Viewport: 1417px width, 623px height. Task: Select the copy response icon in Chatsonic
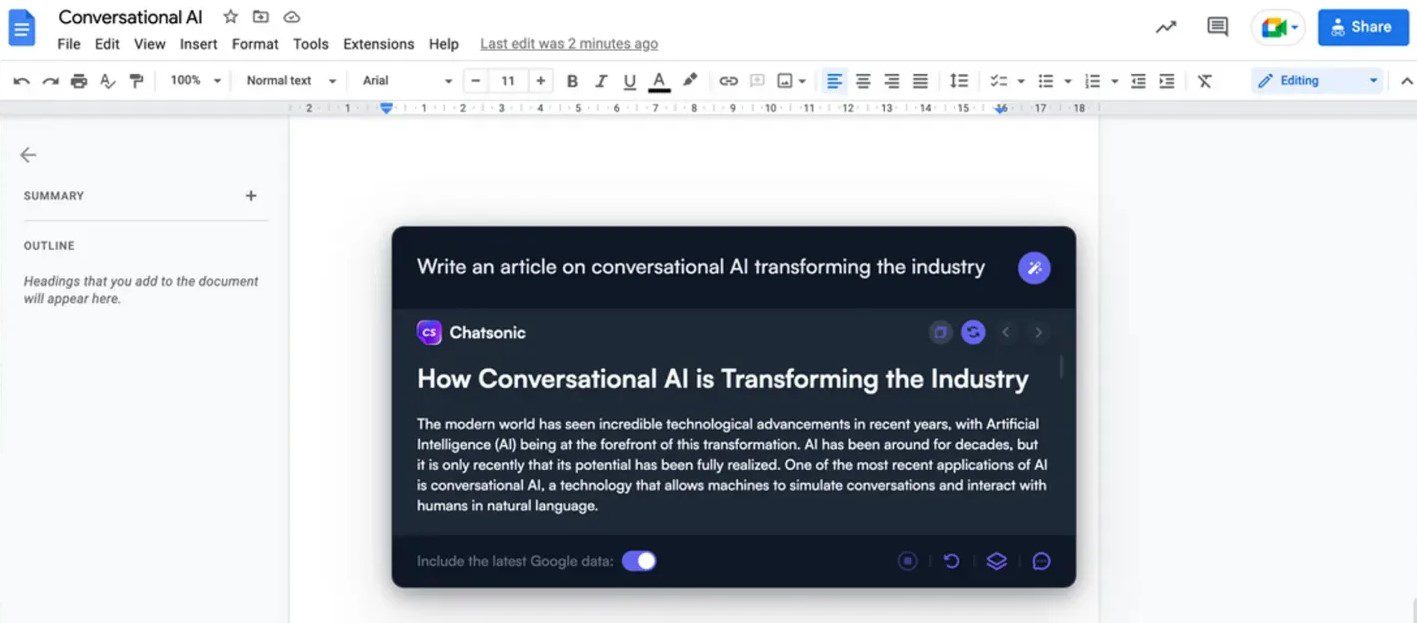click(940, 332)
